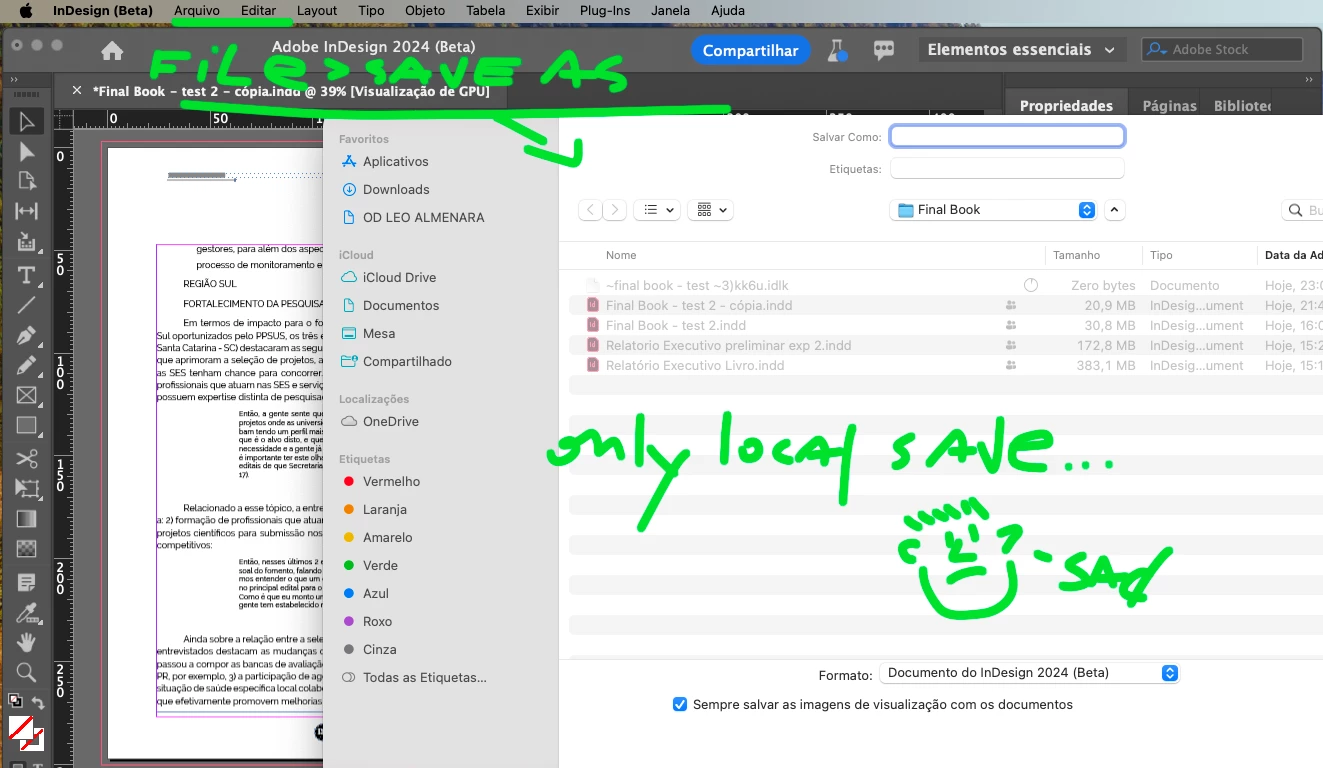Close the Final Book document tab
This screenshot has width=1323, height=768.
(77, 91)
